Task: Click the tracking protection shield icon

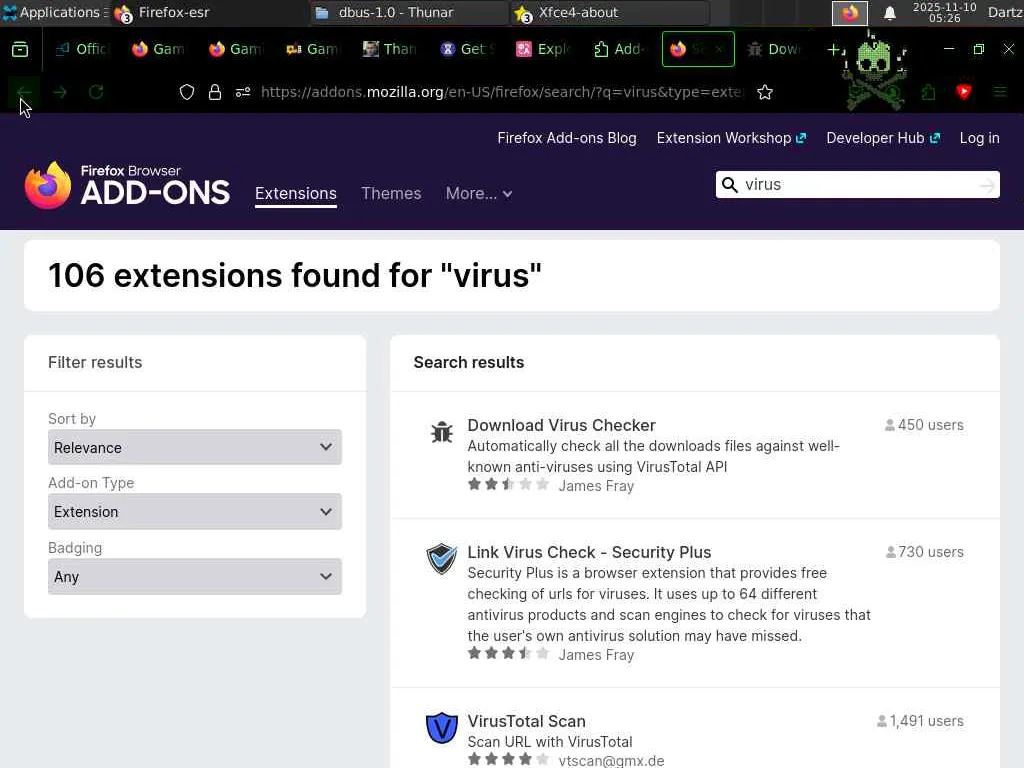Action: coord(187,92)
